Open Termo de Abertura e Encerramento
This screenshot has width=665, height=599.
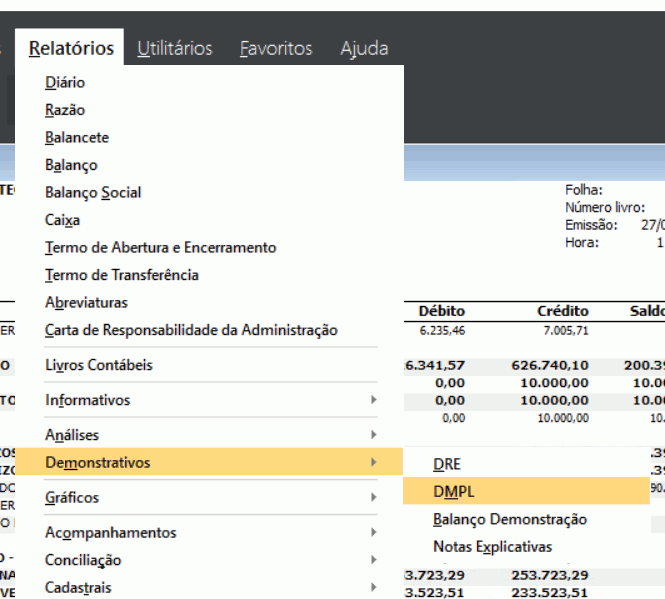pos(161,247)
